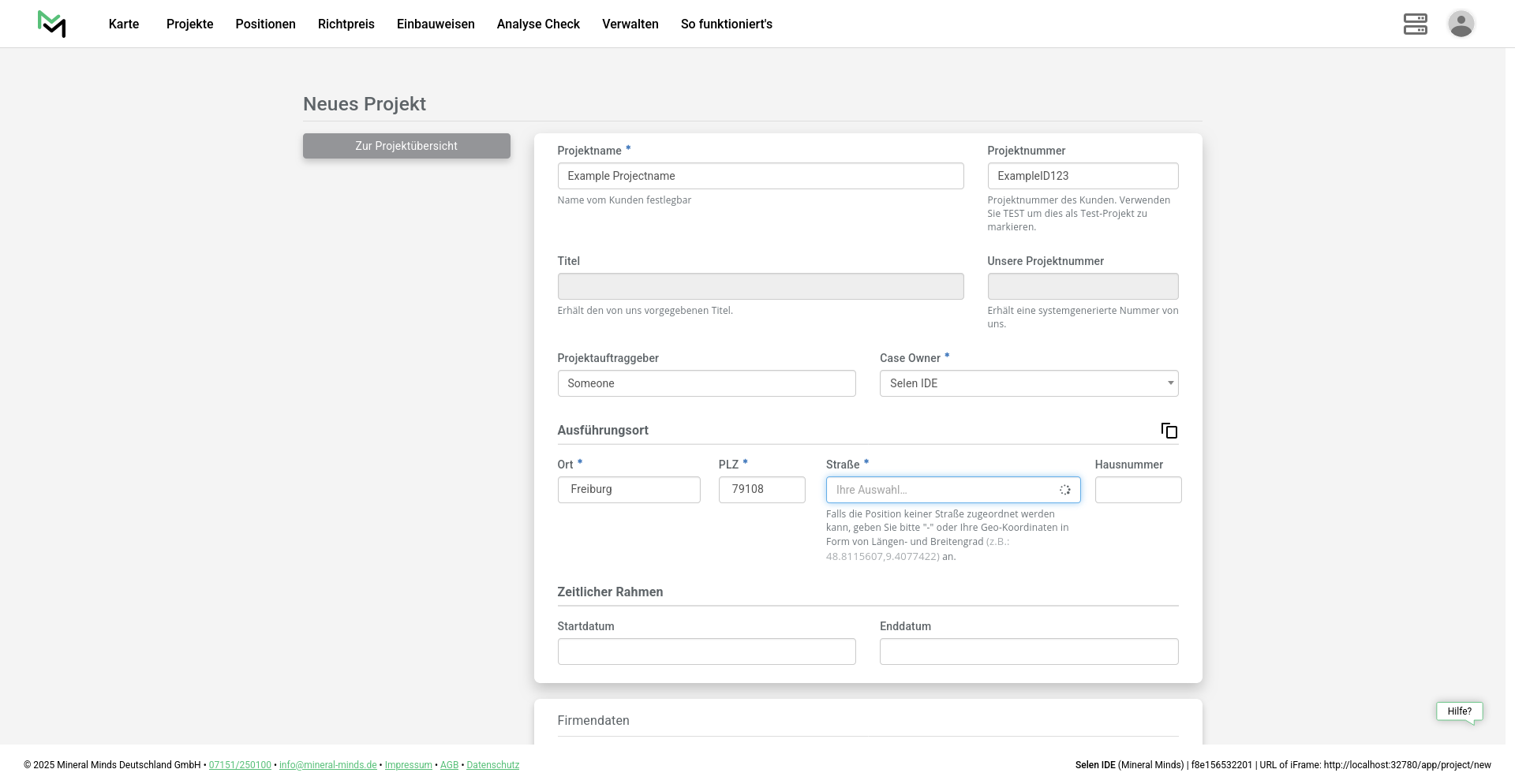
Task: Focus the Projektname text field
Action: pyautogui.click(x=760, y=176)
